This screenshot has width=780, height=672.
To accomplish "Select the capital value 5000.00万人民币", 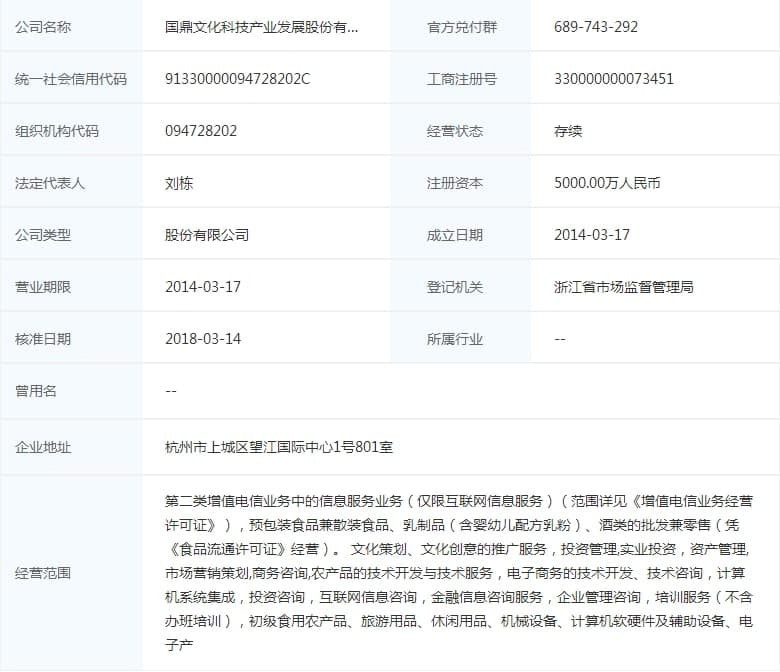I will click(x=607, y=183).
